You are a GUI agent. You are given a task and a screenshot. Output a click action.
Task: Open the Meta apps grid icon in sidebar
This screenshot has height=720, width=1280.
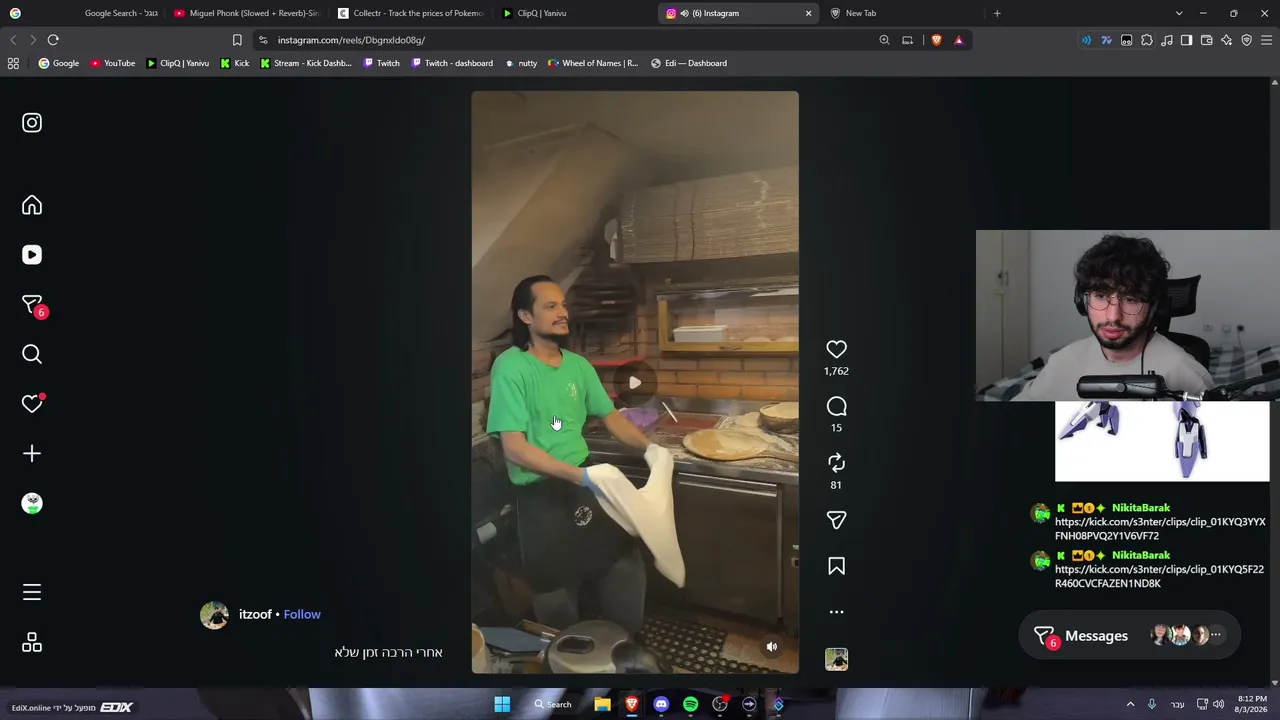(x=32, y=642)
